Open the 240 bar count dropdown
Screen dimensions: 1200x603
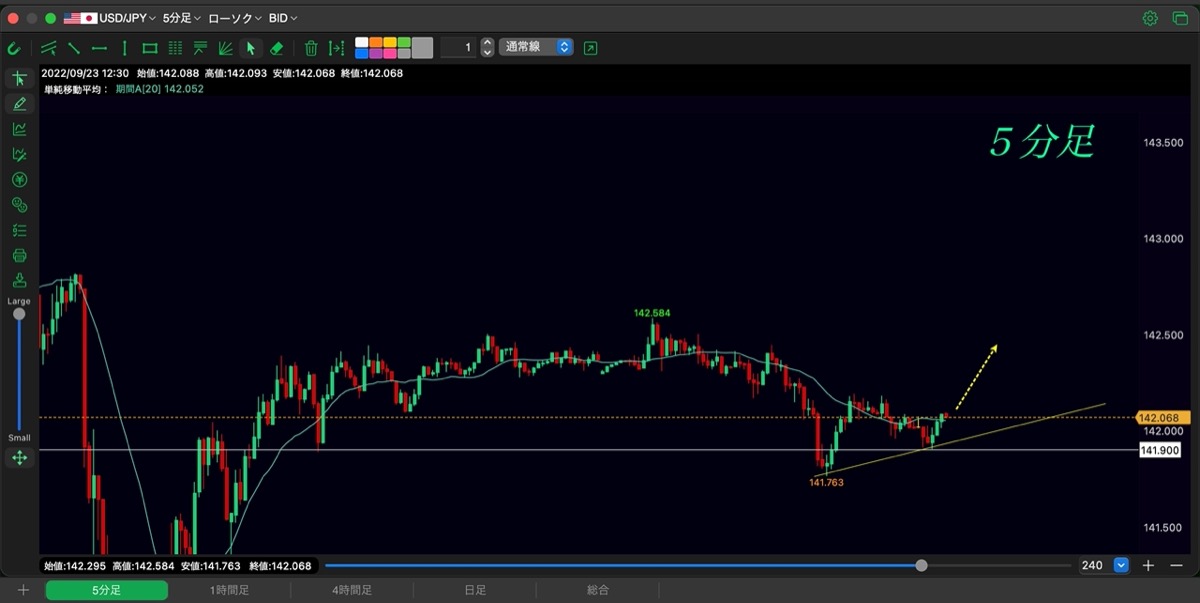coord(1104,565)
